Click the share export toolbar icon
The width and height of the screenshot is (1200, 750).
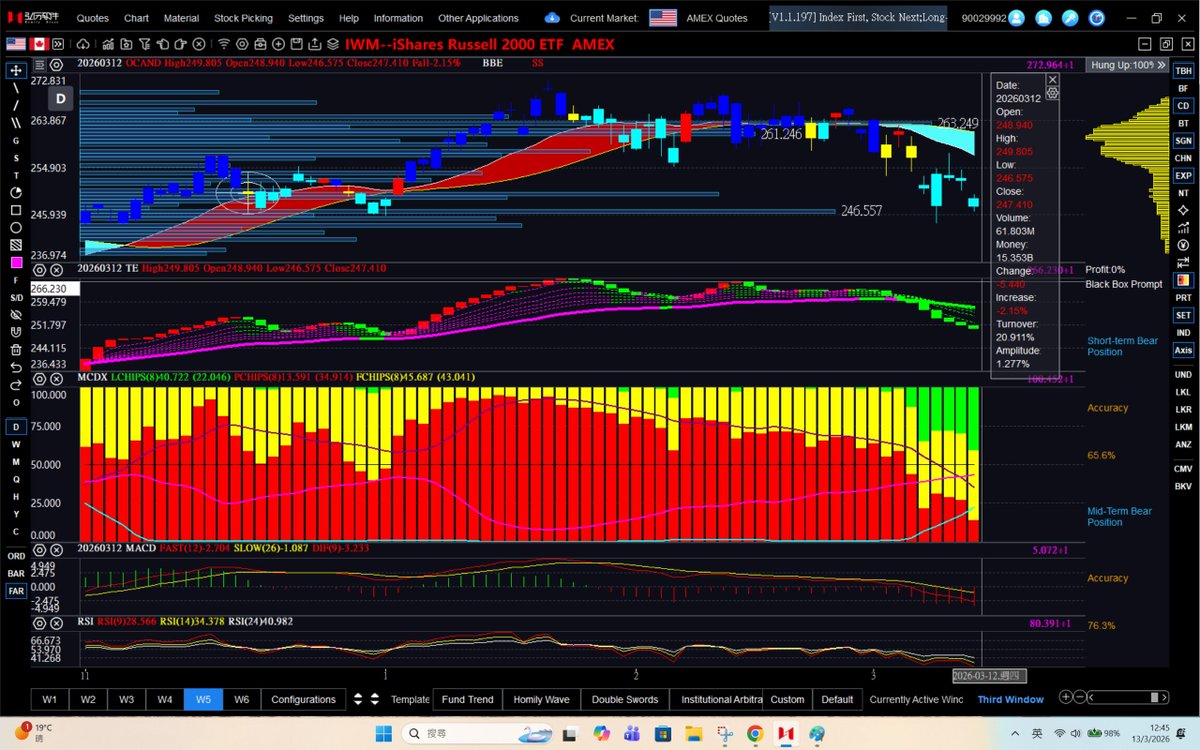tap(315, 44)
